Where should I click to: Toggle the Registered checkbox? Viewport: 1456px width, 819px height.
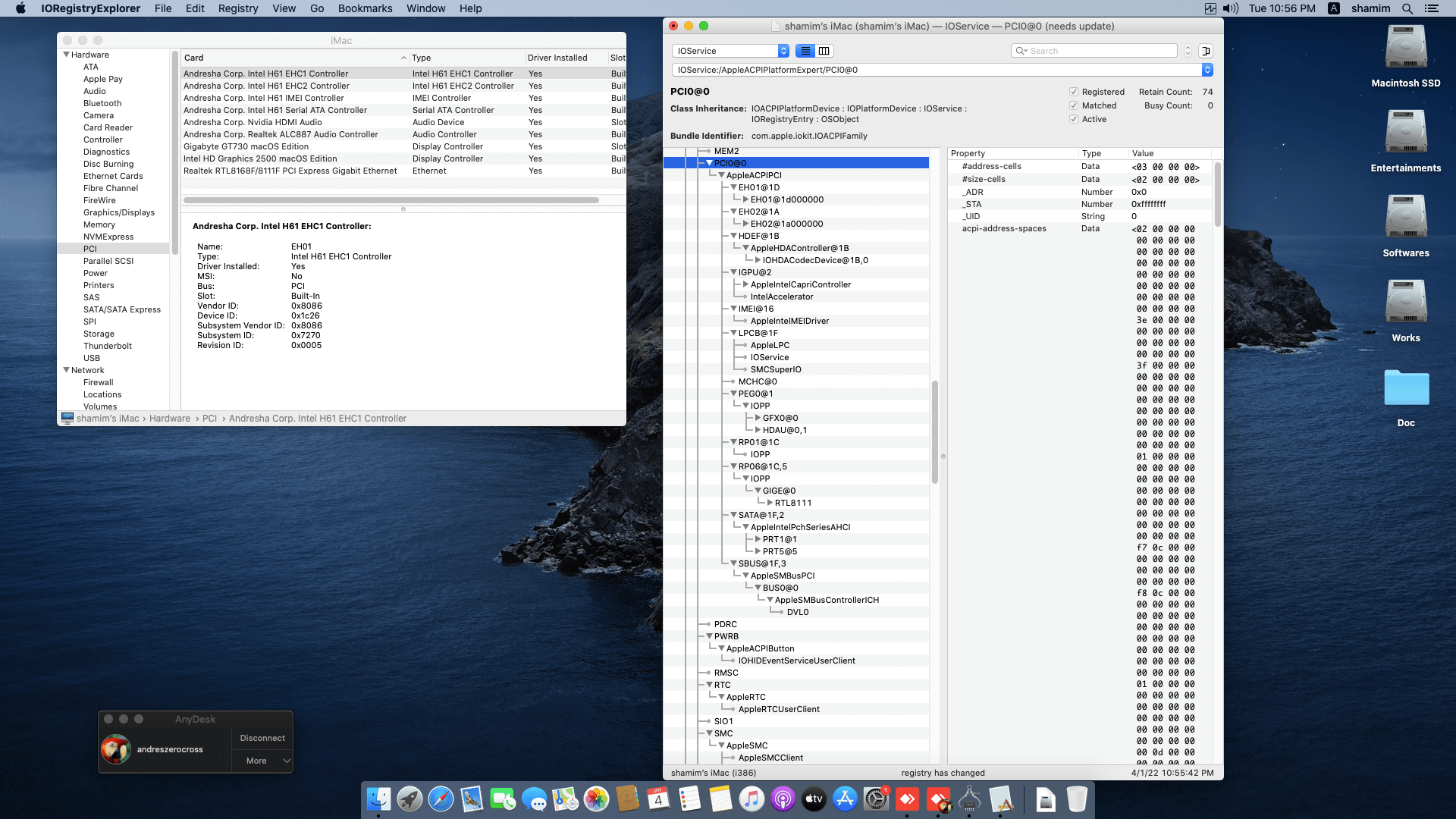(1074, 92)
